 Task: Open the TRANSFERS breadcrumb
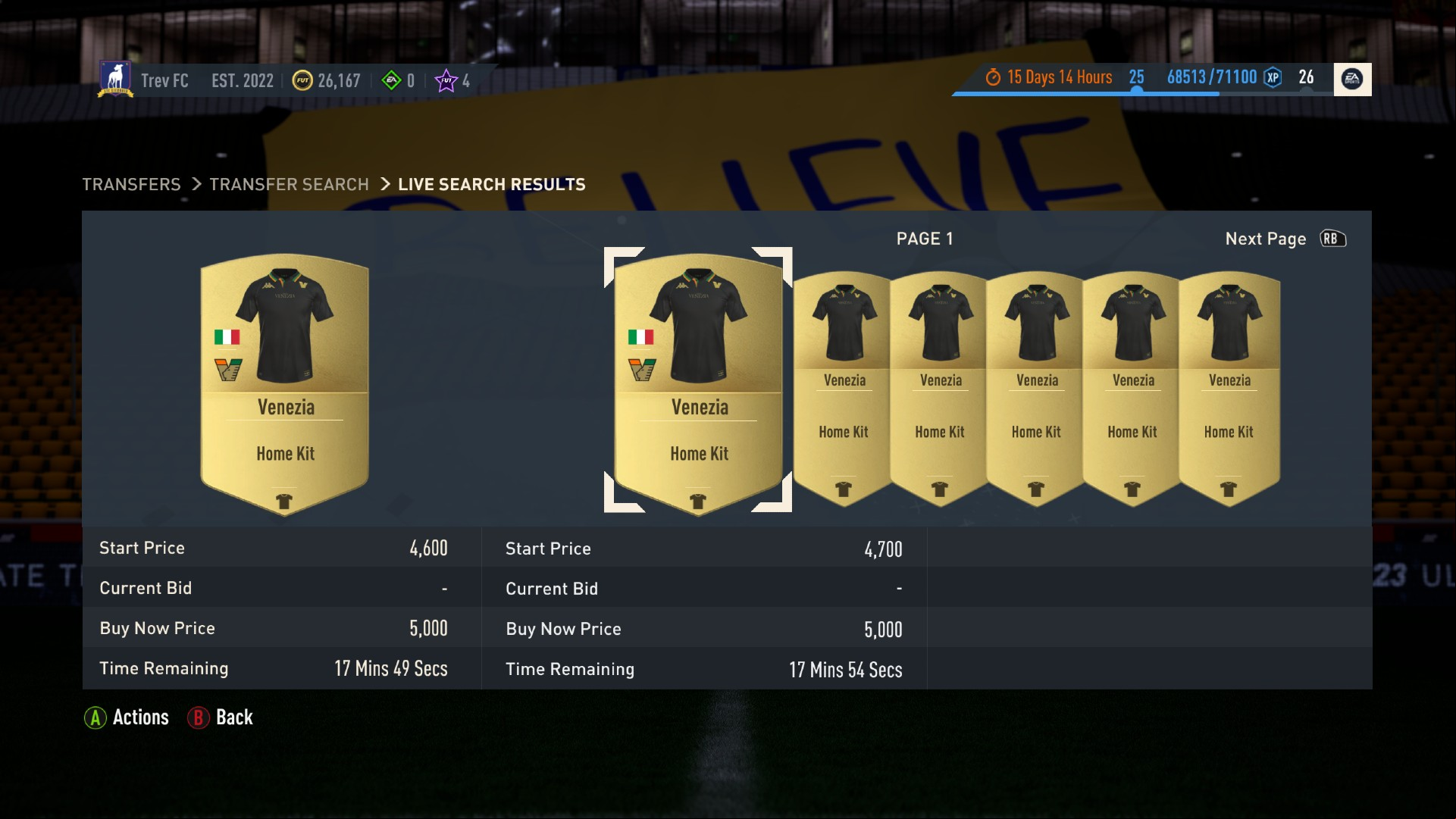[131, 184]
